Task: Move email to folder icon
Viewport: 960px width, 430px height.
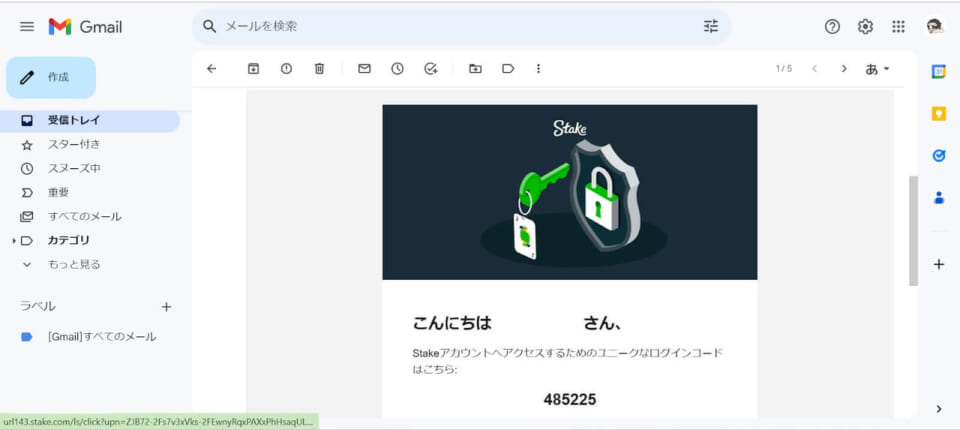Action: click(x=475, y=69)
